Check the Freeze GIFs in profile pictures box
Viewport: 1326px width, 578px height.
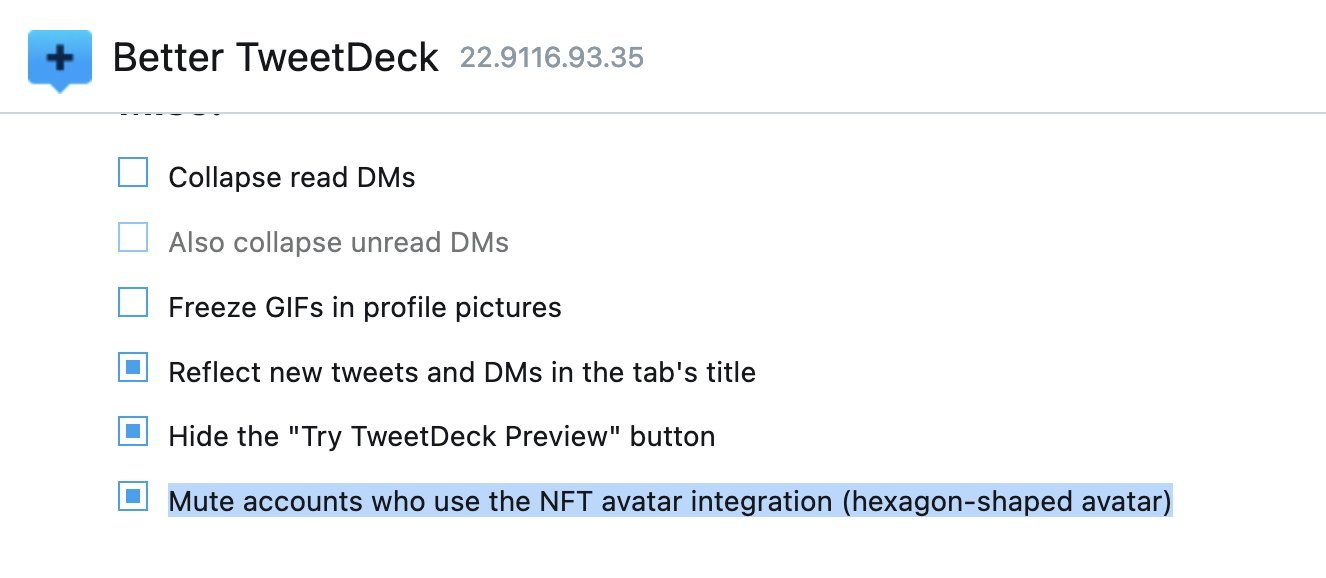coord(133,303)
